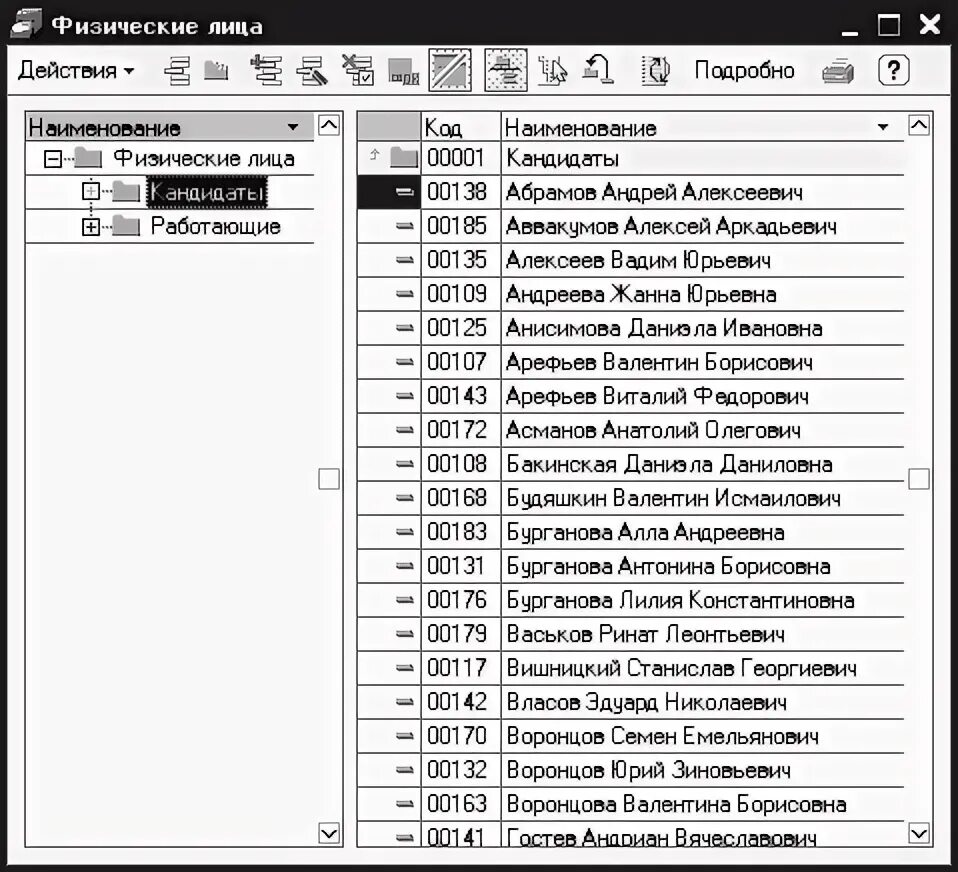This screenshot has height=872, width=958.
Task: Click the list scrollbar down arrow
Action: [919, 833]
